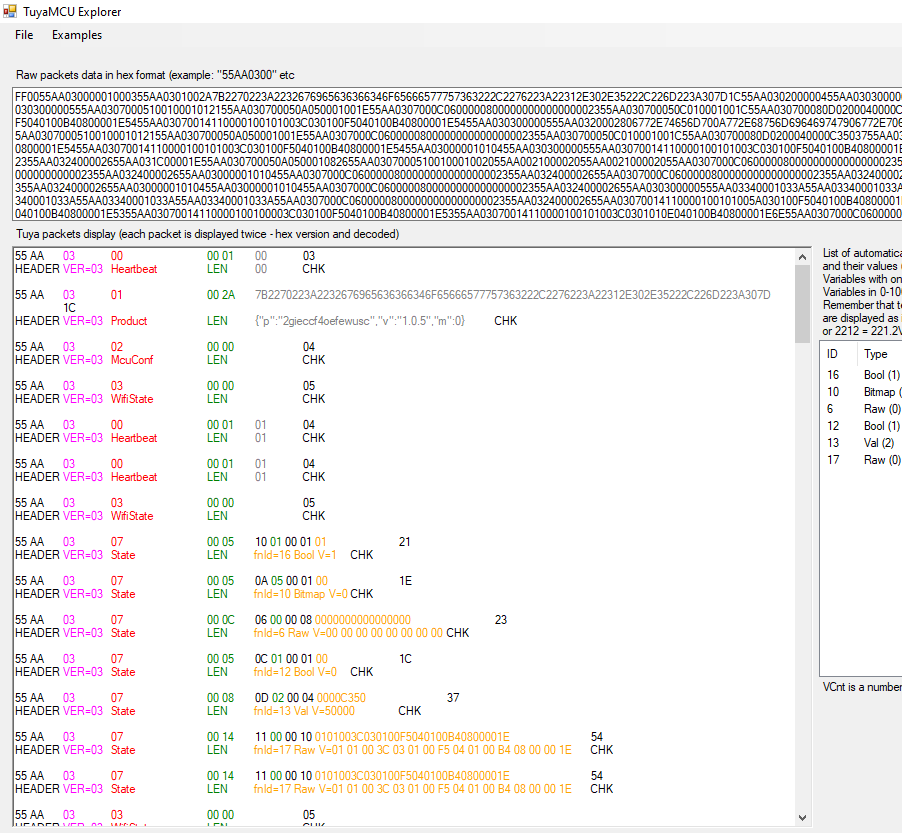Image resolution: width=902 pixels, height=833 pixels.
Task: Open the Examples menu
Action: pos(77,35)
